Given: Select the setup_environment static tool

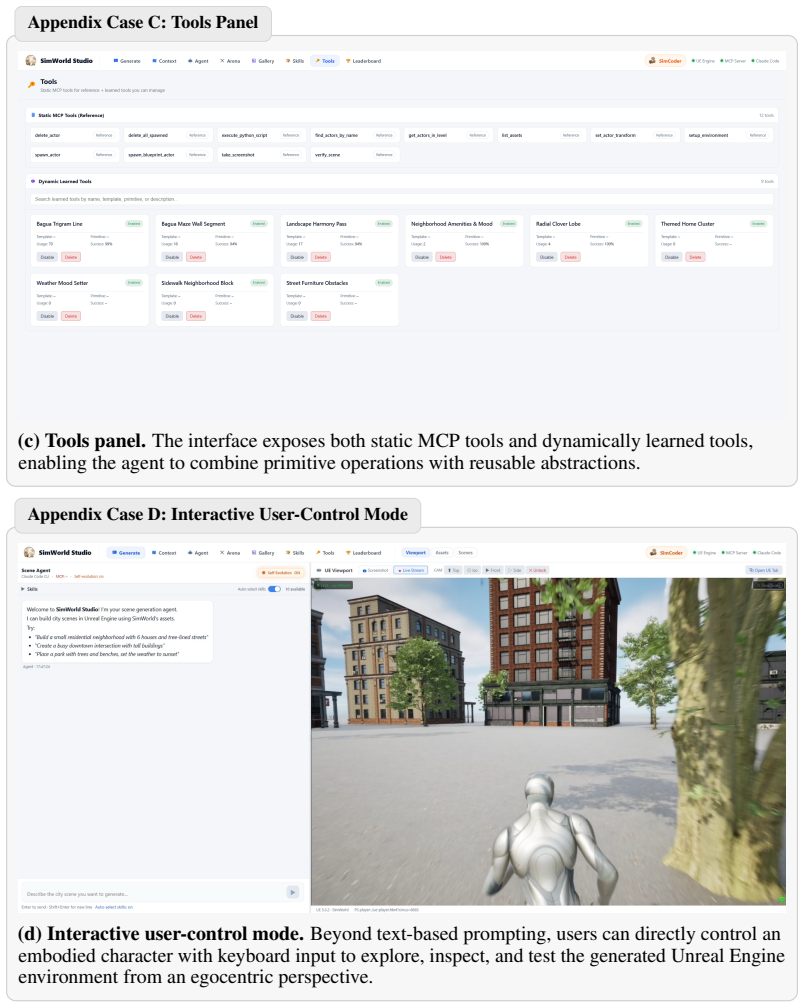Looking at the screenshot, I should tap(728, 136).
